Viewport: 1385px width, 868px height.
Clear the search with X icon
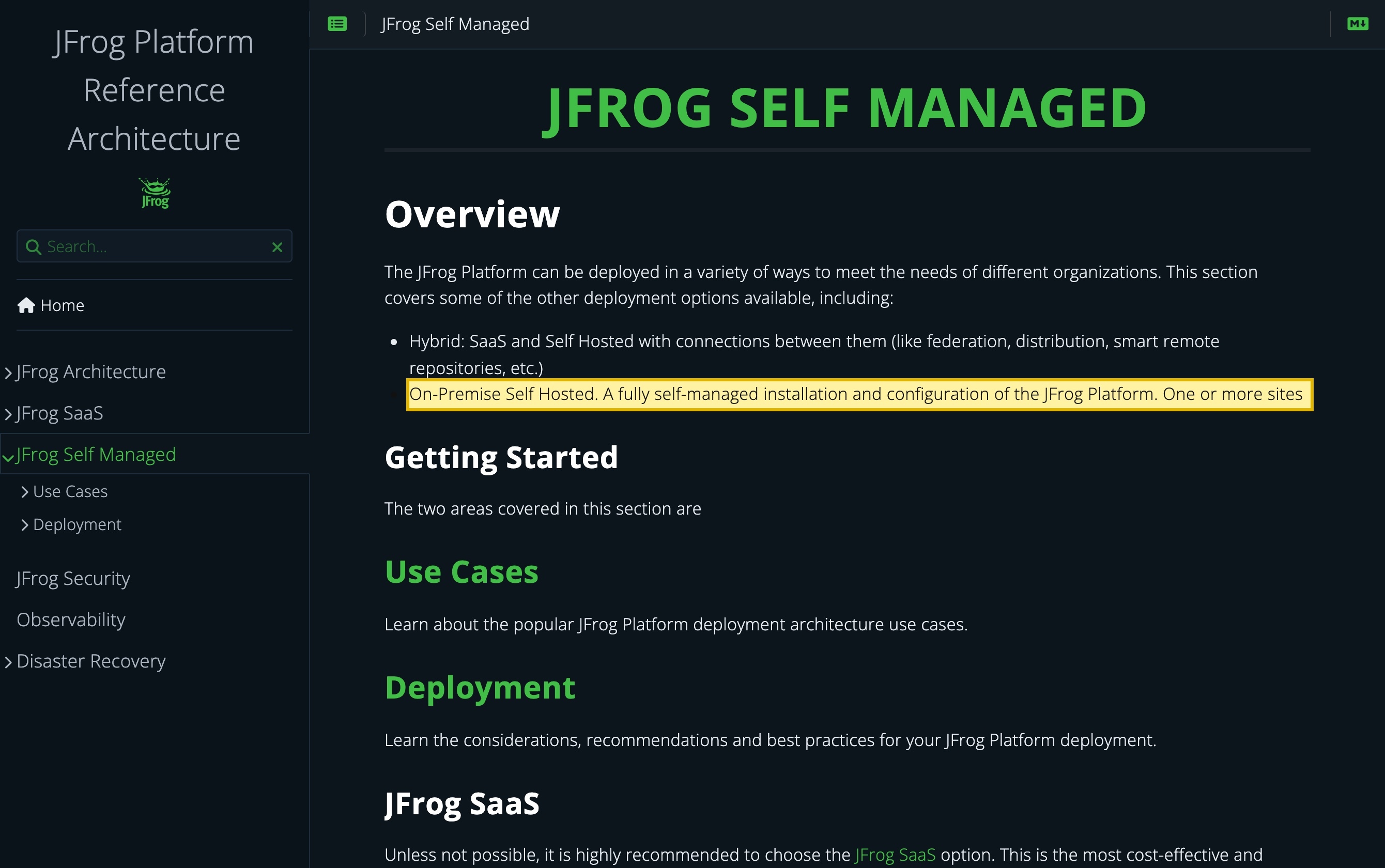coord(278,247)
